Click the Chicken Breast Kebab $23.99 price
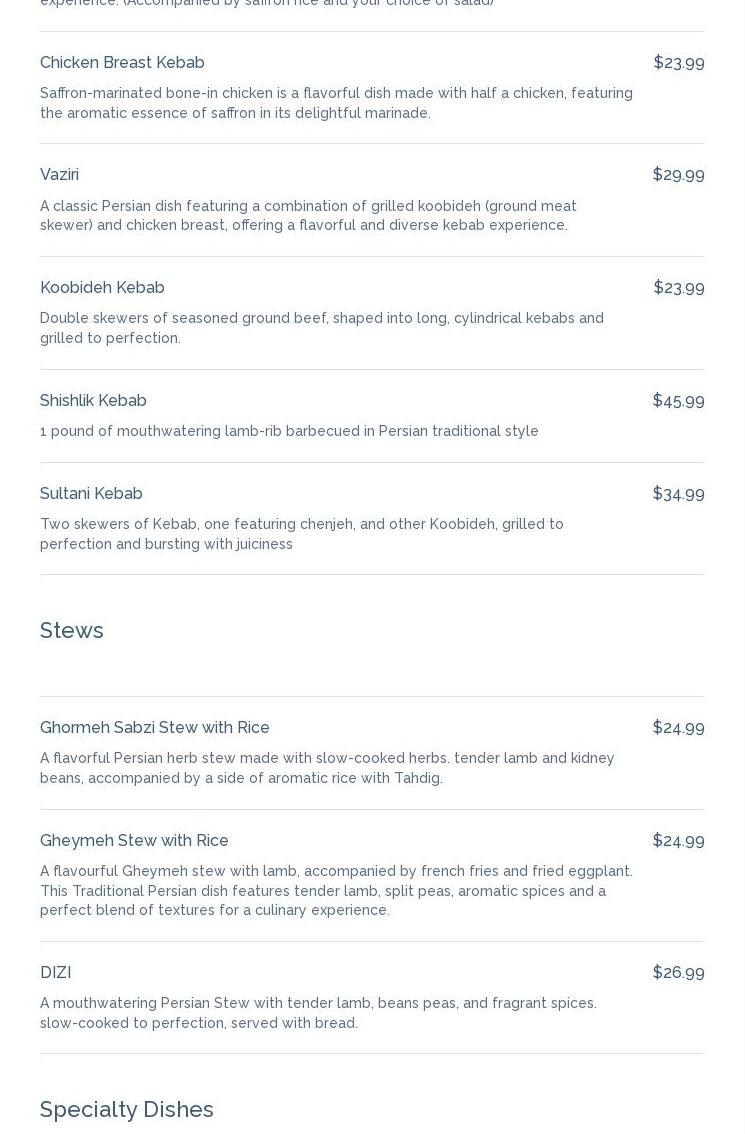Image resolution: width=745 pixels, height=1134 pixels. click(x=679, y=63)
